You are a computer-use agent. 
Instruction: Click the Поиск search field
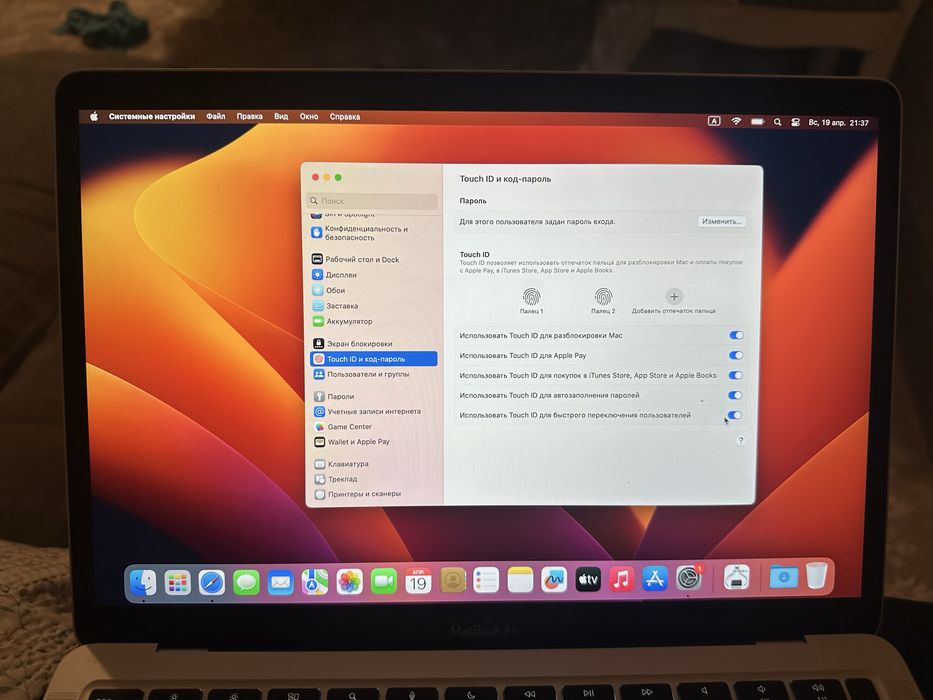[373, 201]
